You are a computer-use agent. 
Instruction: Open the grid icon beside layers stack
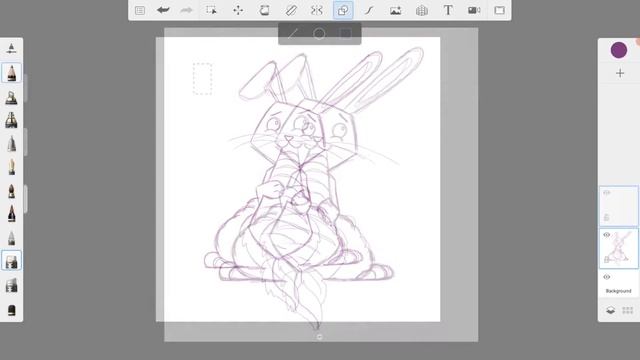(x=627, y=311)
